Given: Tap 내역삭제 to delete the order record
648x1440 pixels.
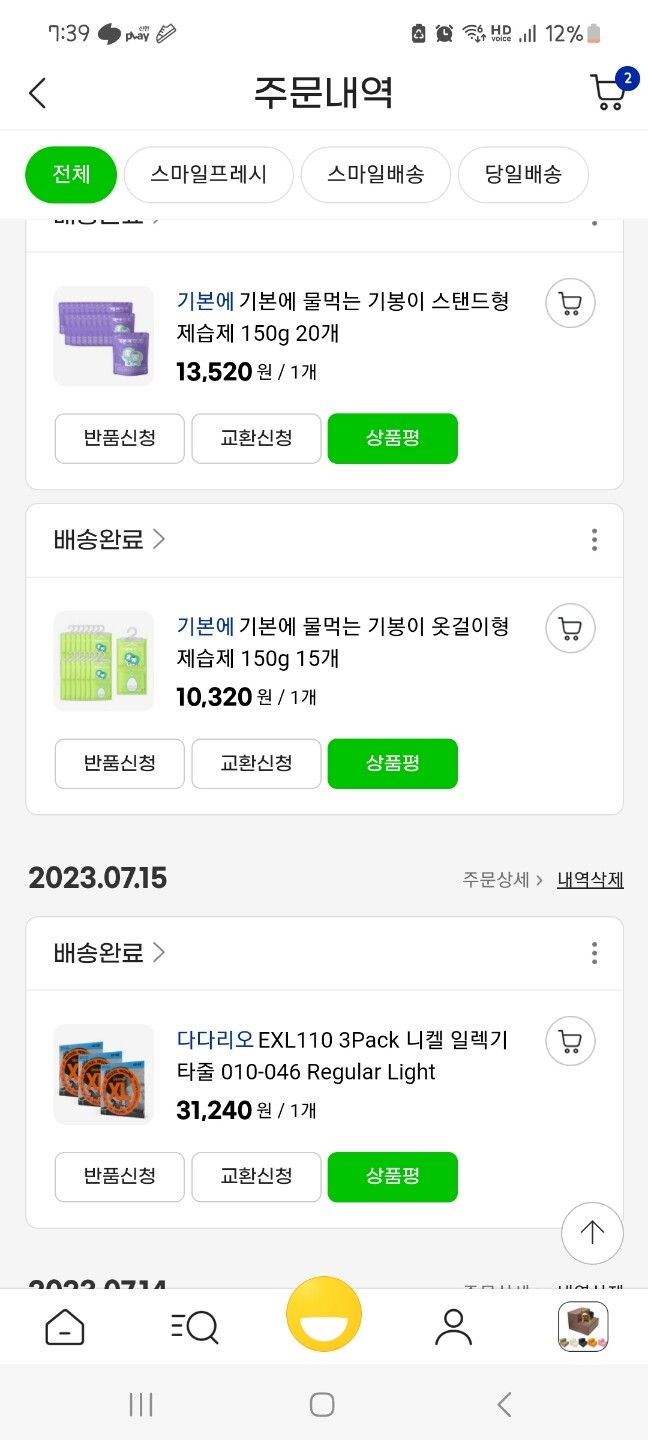Looking at the screenshot, I should 589,878.
